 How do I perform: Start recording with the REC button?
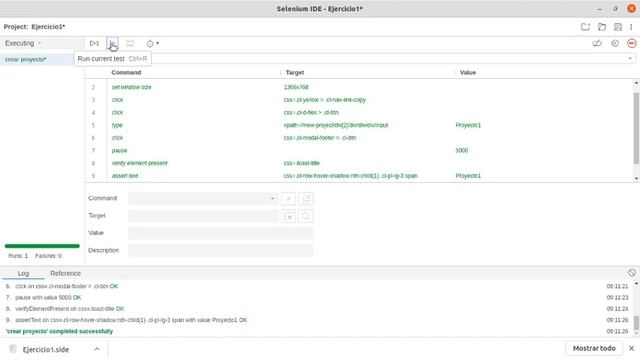click(631, 43)
